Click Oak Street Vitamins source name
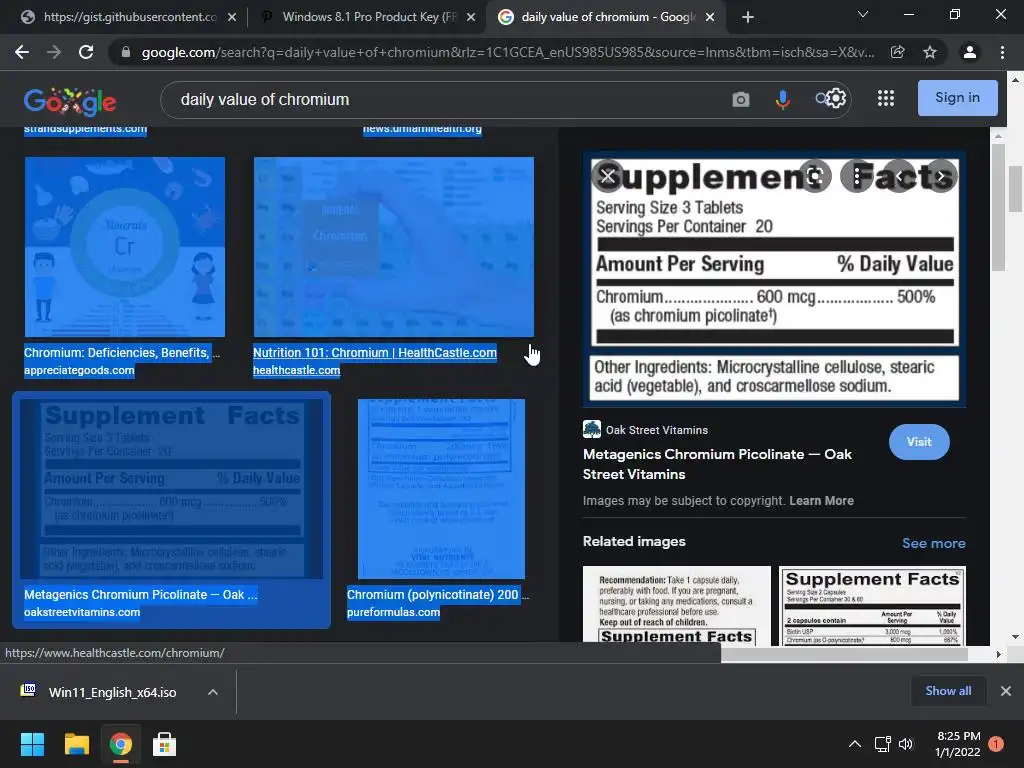The width and height of the screenshot is (1024, 768). [656, 430]
